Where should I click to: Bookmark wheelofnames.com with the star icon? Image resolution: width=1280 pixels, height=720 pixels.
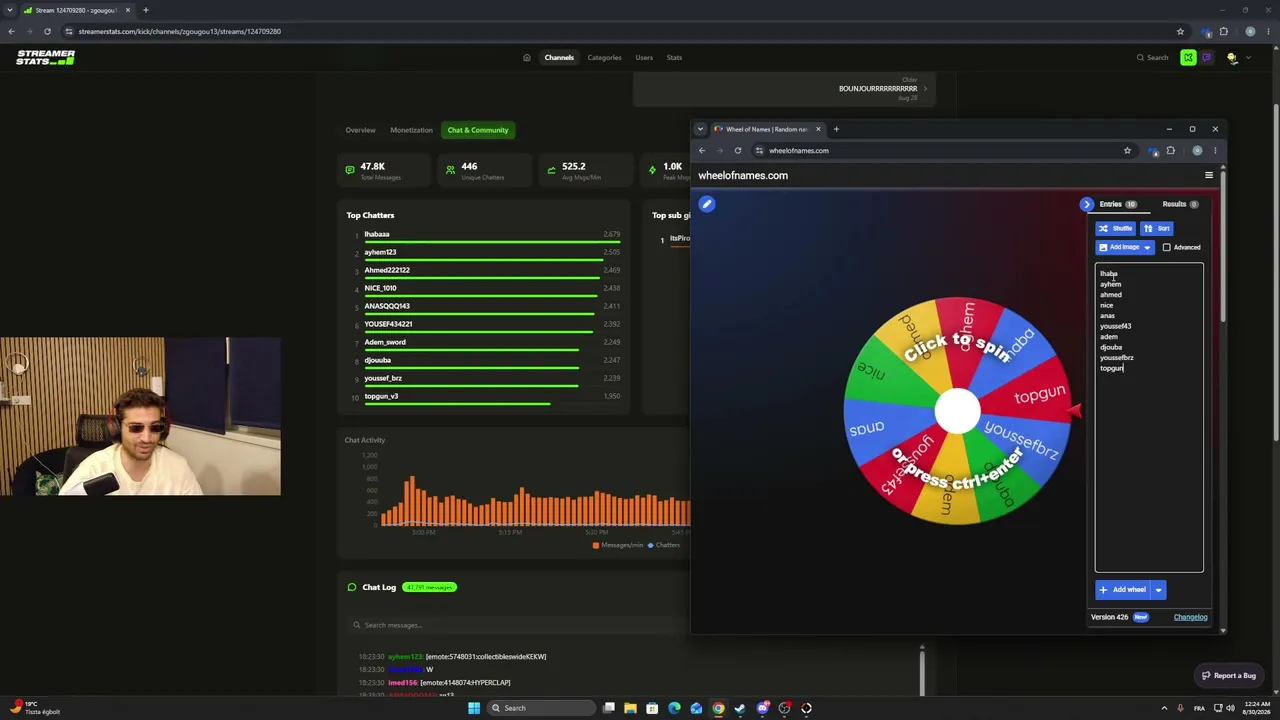(1127, 151)
